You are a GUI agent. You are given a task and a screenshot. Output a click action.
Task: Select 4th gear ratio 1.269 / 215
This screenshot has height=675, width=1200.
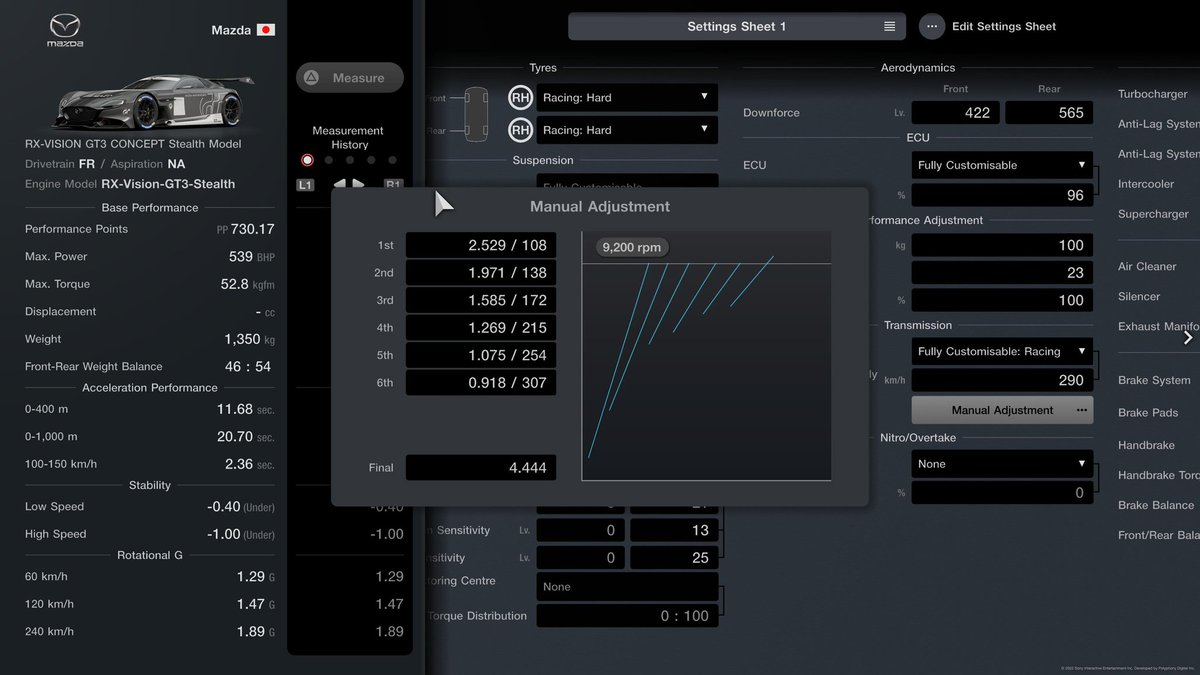pos(481,328)
